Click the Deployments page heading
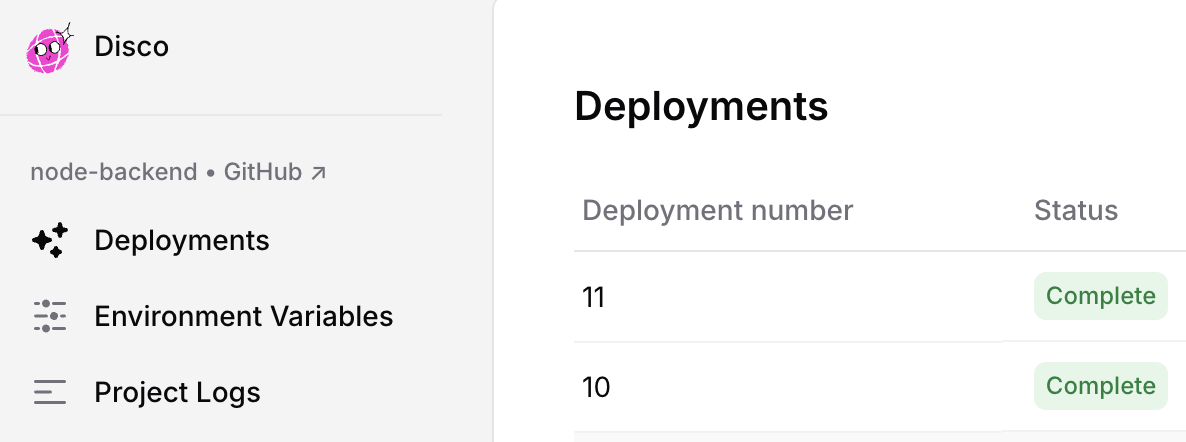1186x442 pixels. click(x=701, y=106)
